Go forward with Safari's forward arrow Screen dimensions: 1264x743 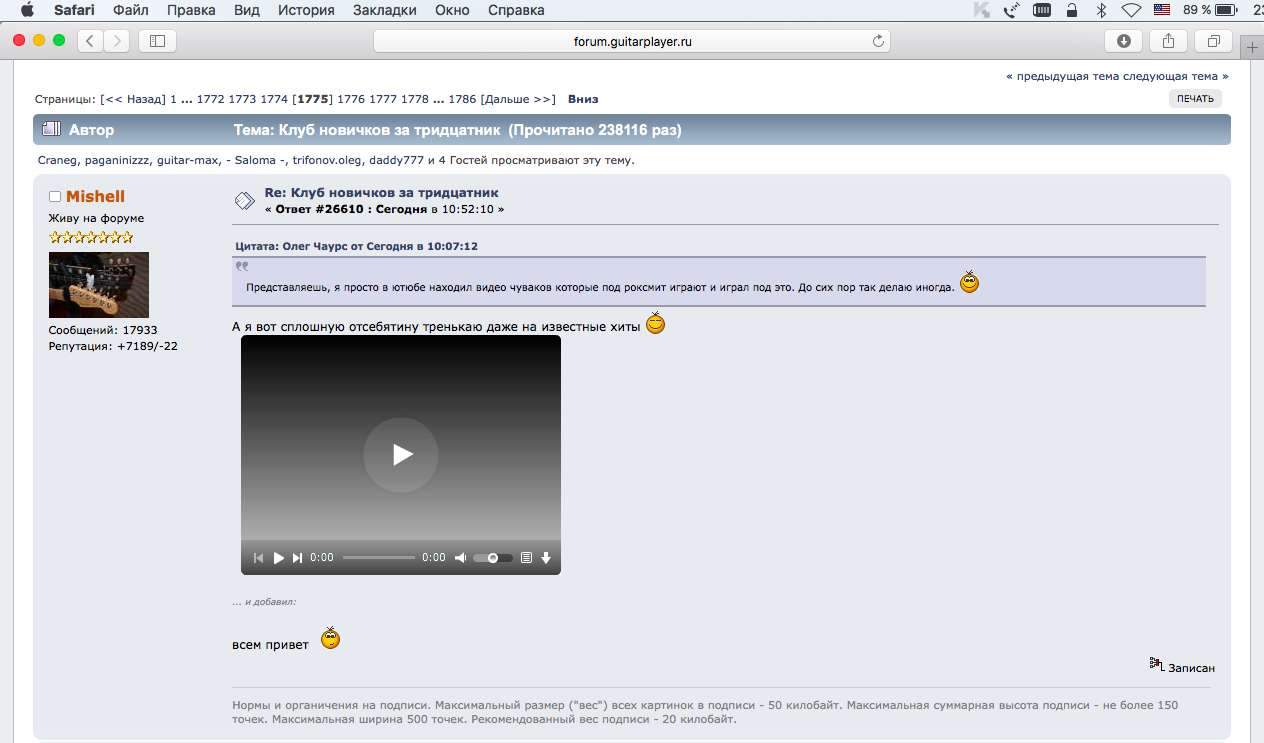(x=116, y=41)
